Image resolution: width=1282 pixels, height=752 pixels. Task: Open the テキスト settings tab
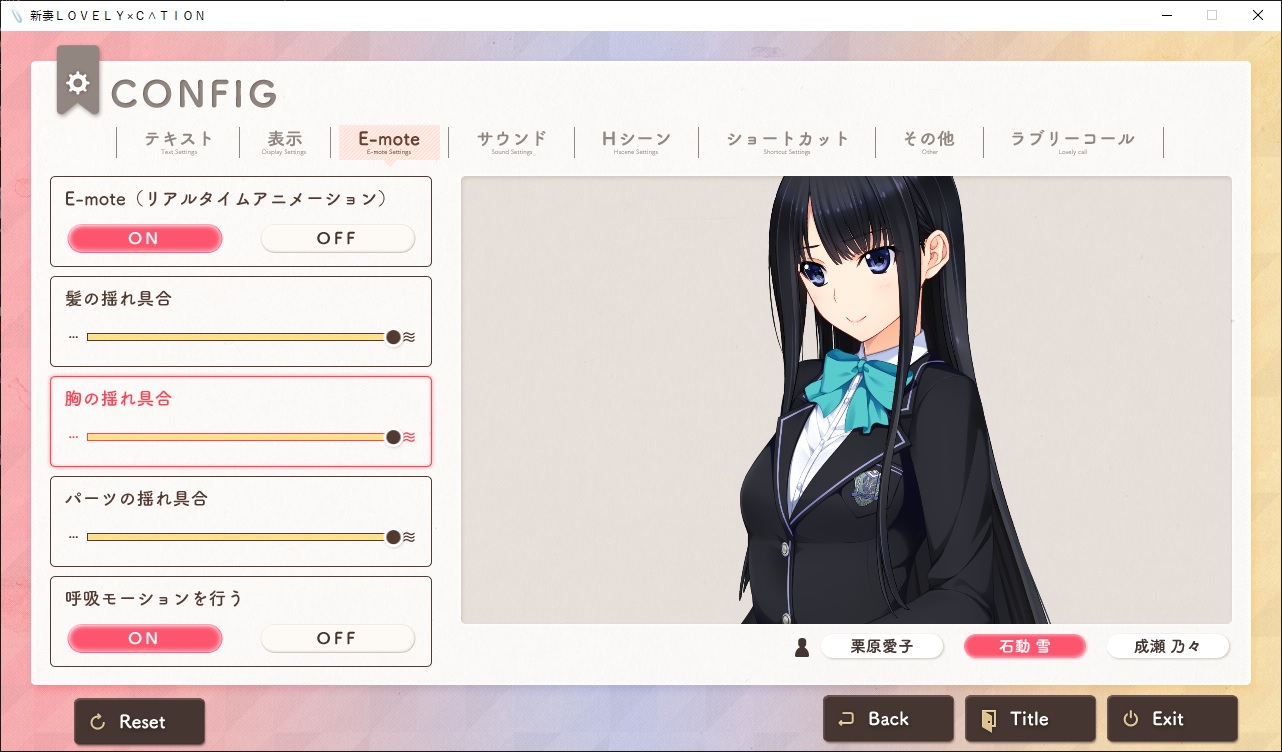pos(179,142)
